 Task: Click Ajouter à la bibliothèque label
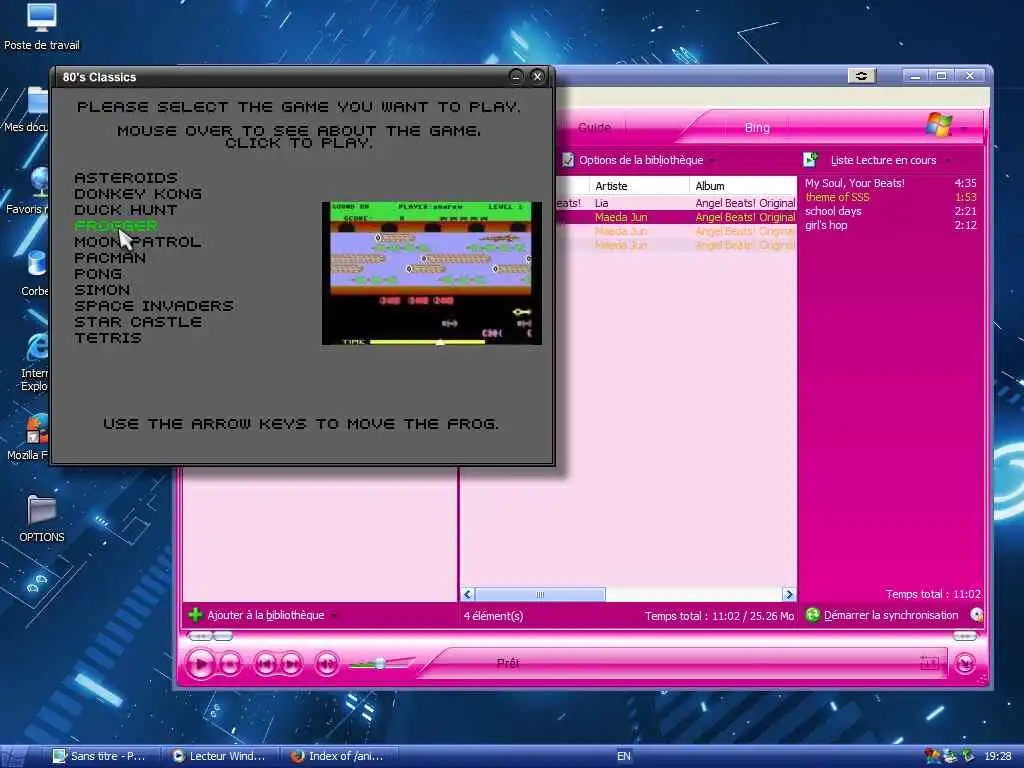[265, 615]
